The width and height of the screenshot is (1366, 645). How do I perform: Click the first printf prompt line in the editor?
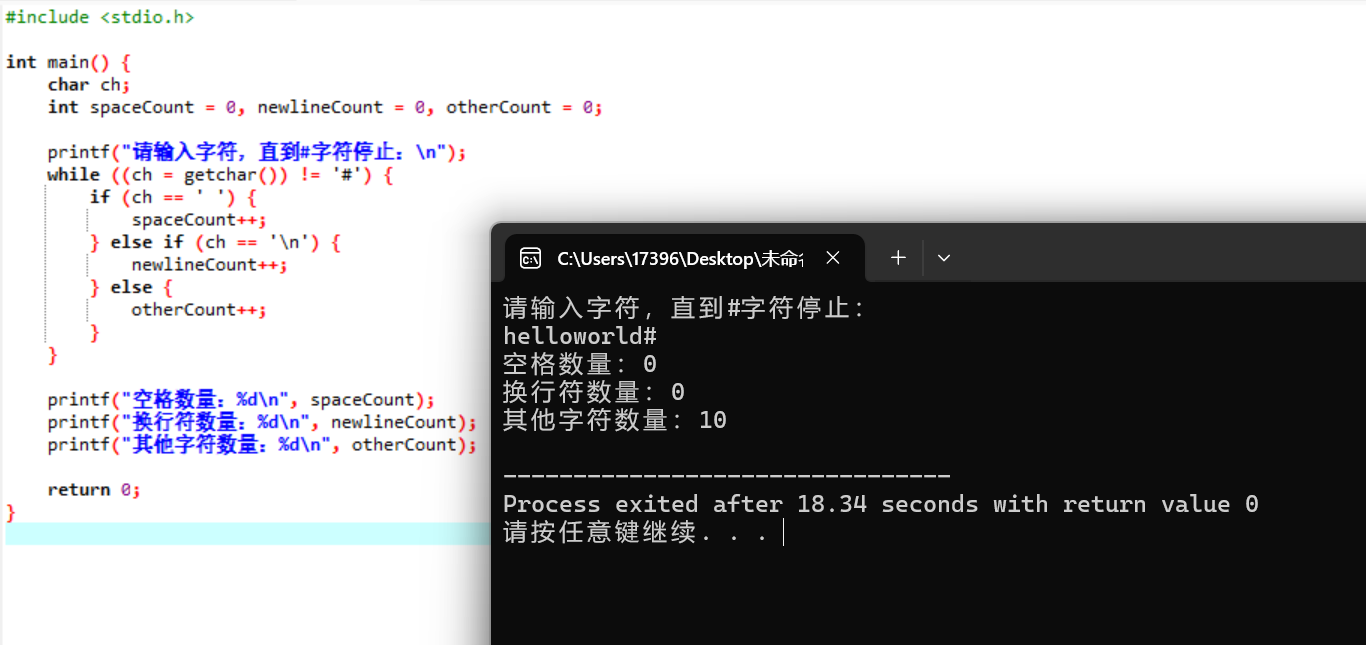[x=257, y=153]
